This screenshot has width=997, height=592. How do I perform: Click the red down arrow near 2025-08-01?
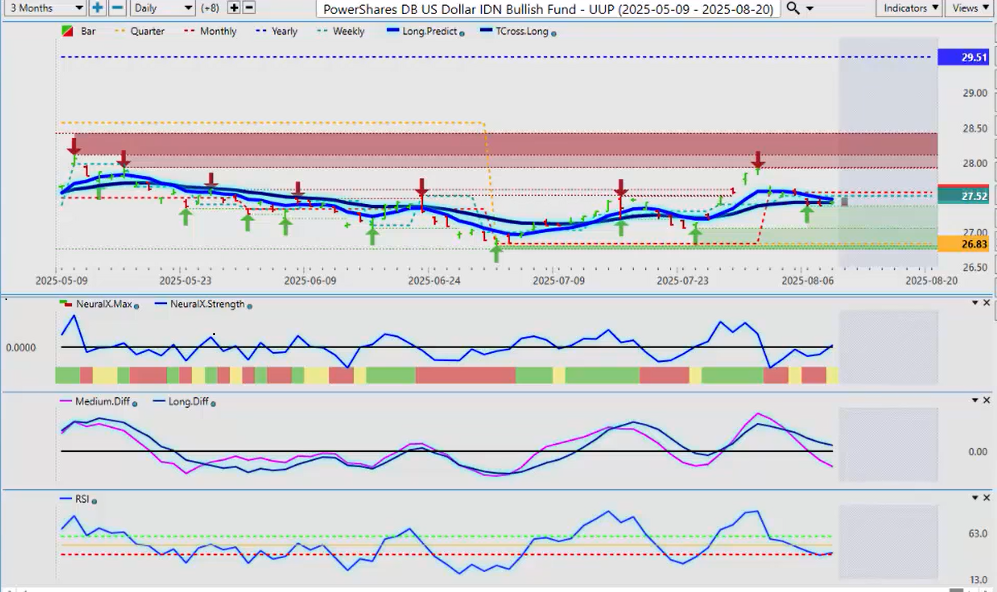pyautogui.click(x=758, y=160)
